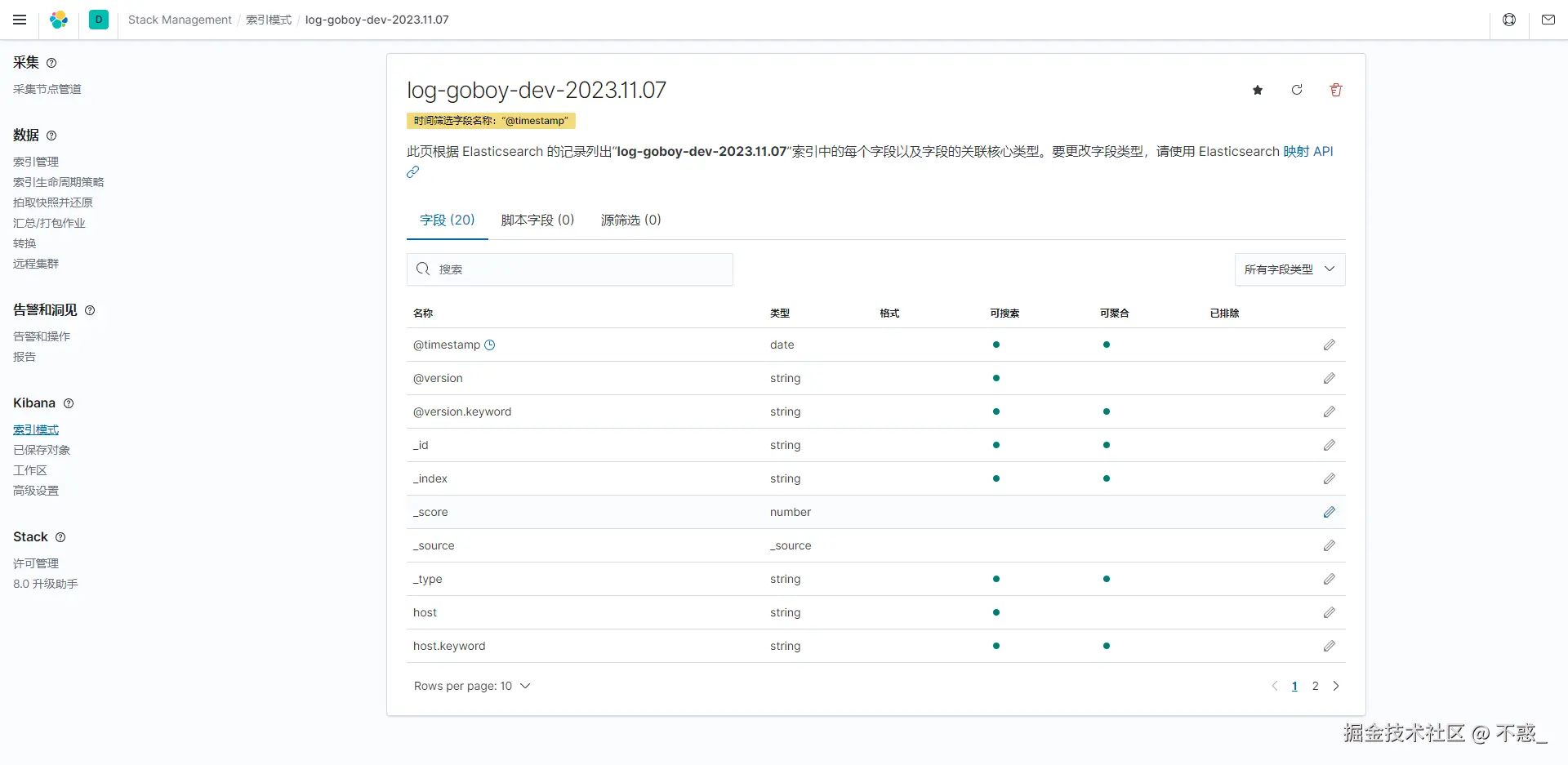Switch to the 脚本字段 (0) tab
This screenshot has height=765, width=1568.
click(x=538, y=220)
